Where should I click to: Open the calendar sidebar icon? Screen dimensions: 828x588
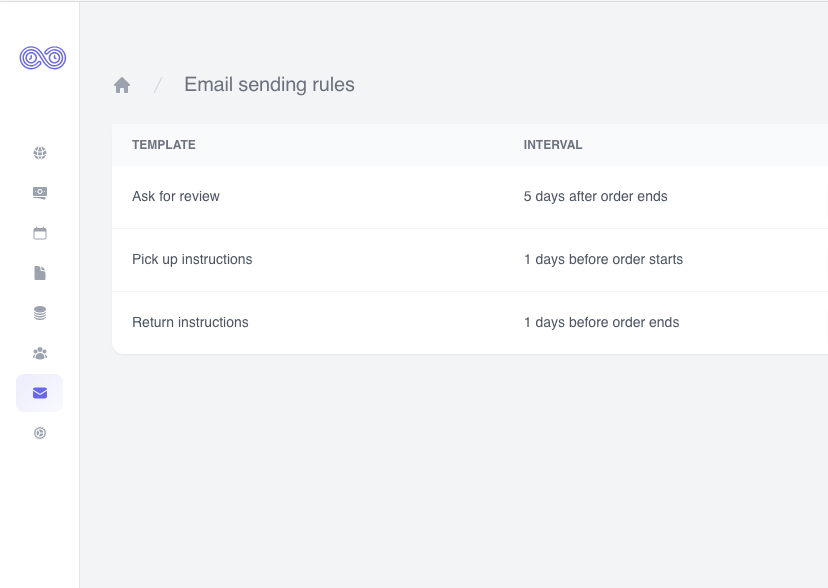click(x=40, y=233)
